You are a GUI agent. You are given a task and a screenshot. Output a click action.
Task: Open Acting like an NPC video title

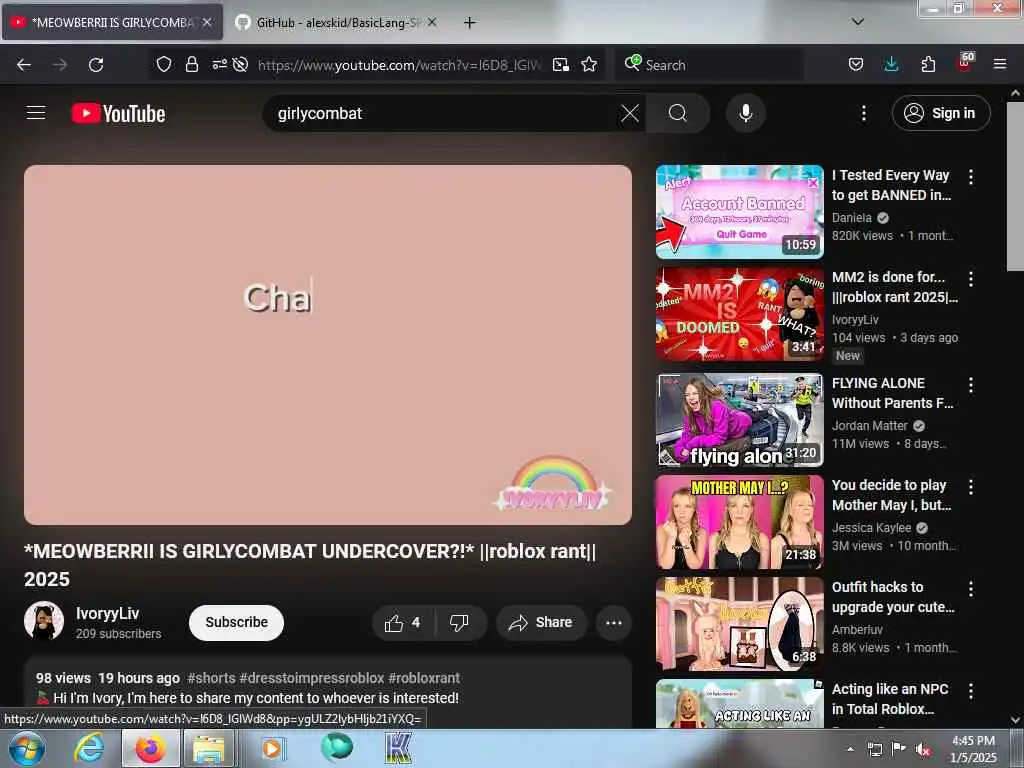tap(889, 699)
